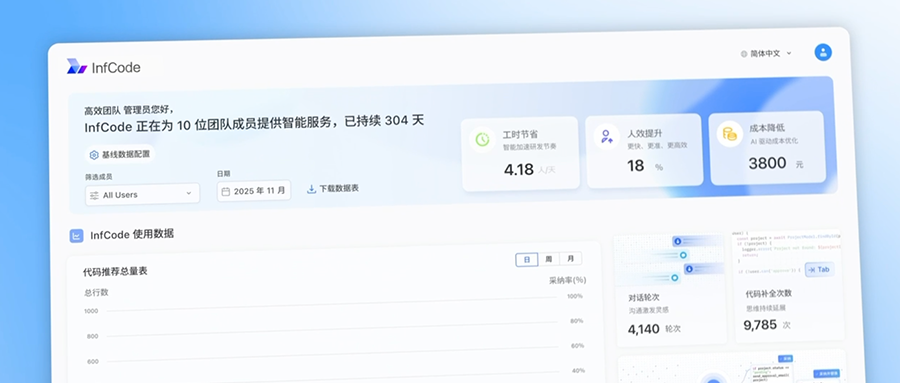This screenshot has height=383, width=900.
Task: Open the 简体中文 language dropdown
Action: pos(766,53)
